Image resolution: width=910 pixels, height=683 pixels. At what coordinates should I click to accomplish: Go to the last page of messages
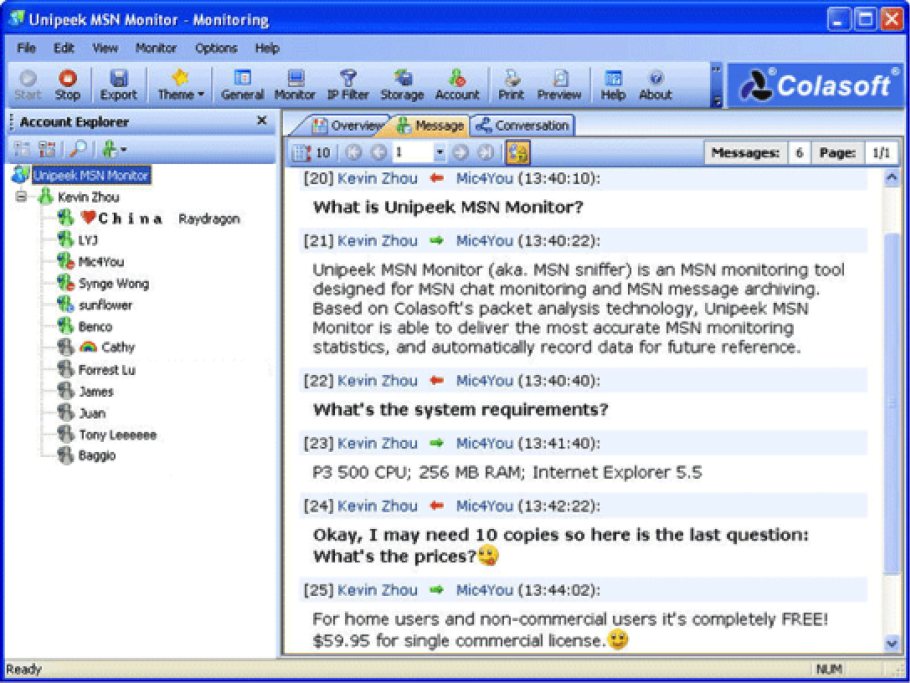tap(485, 153)
